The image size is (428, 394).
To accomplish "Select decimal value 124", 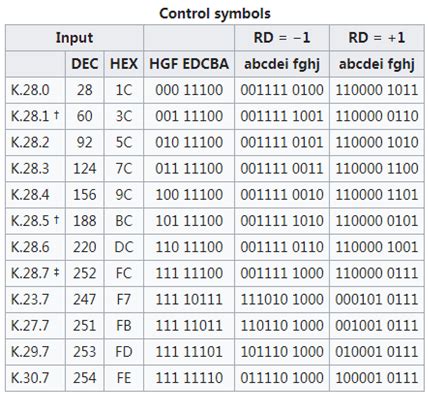I will [85, 168].
